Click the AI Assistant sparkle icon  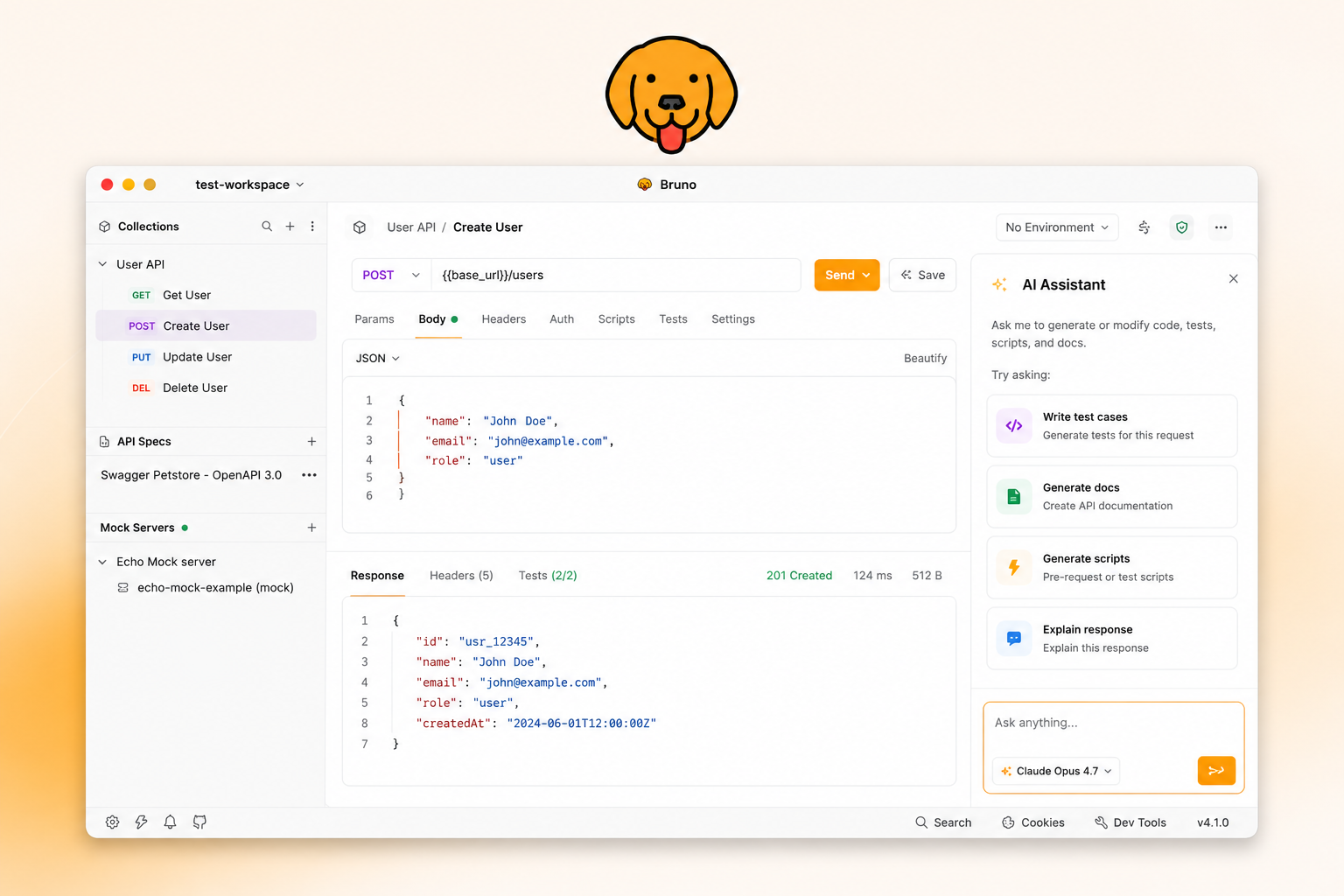tap(999, 284)
